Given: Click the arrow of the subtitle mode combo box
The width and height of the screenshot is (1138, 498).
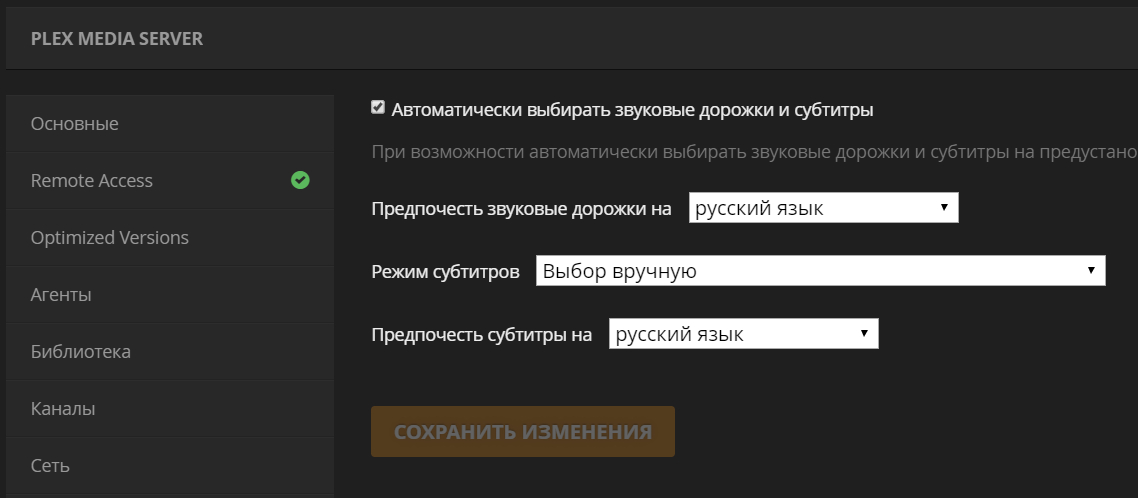Looking at the screenshot, I should (1090, 272).
